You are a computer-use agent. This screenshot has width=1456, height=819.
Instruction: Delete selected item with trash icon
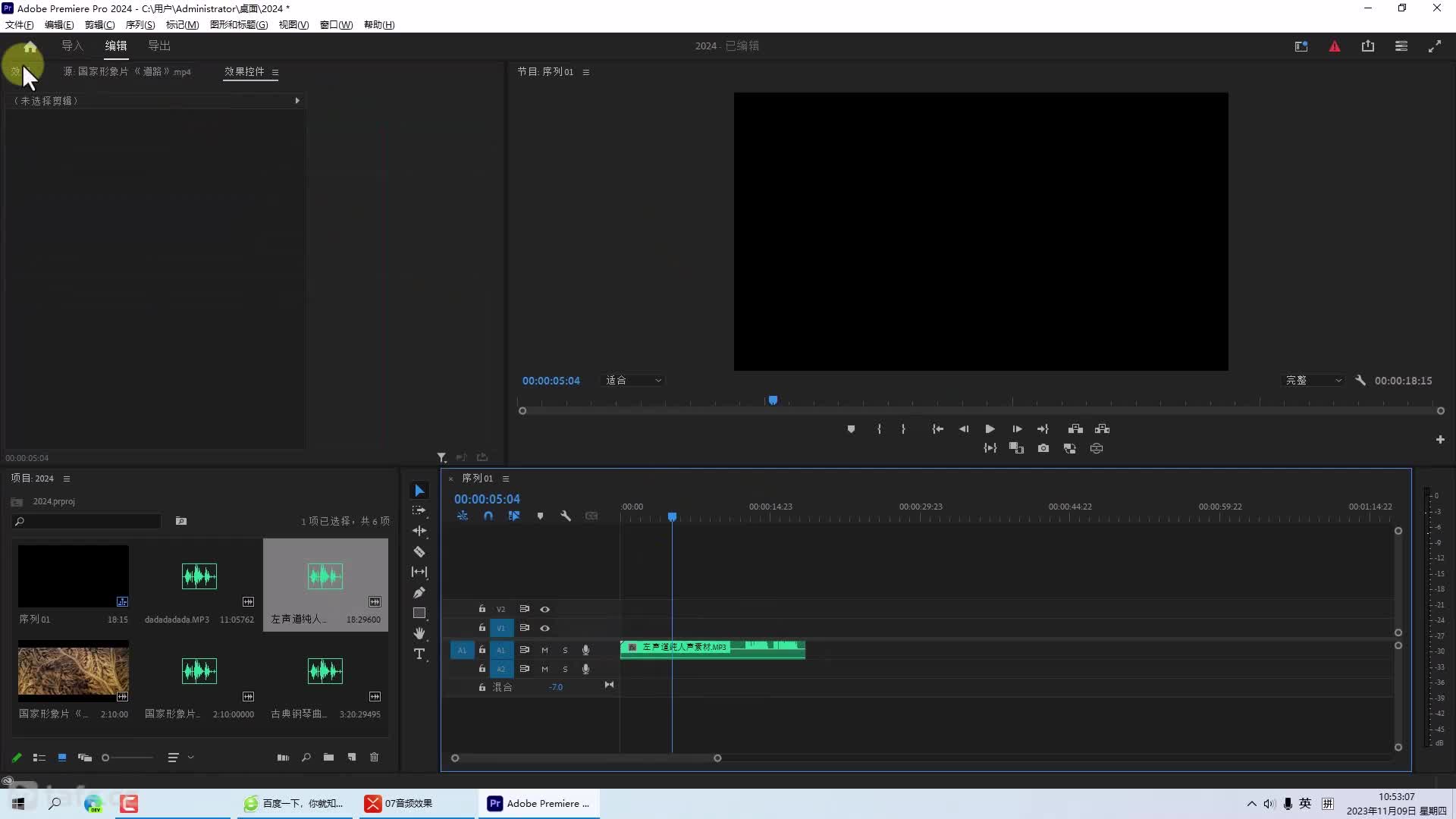pos(374,757)
